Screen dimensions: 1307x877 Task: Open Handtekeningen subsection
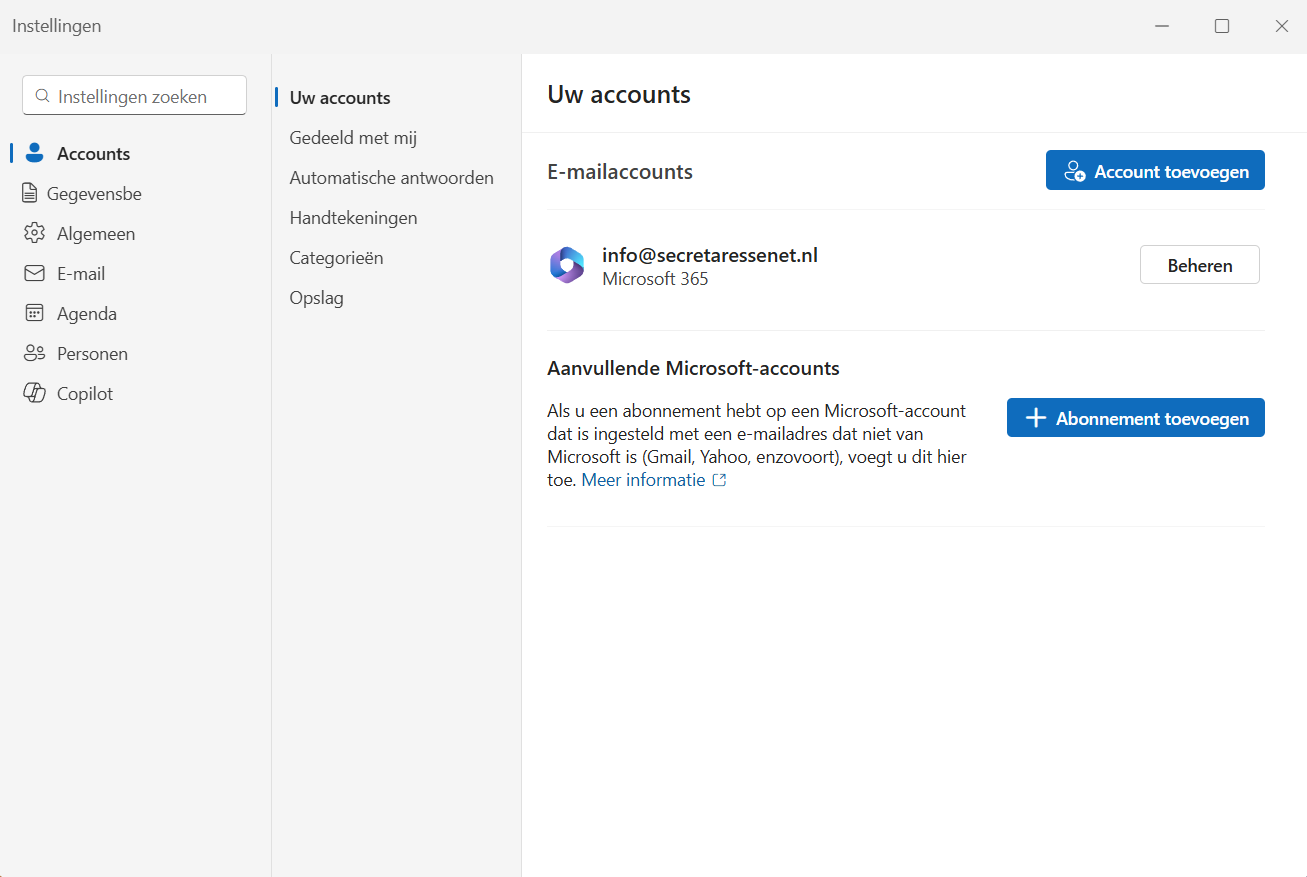tap(353, 218)
